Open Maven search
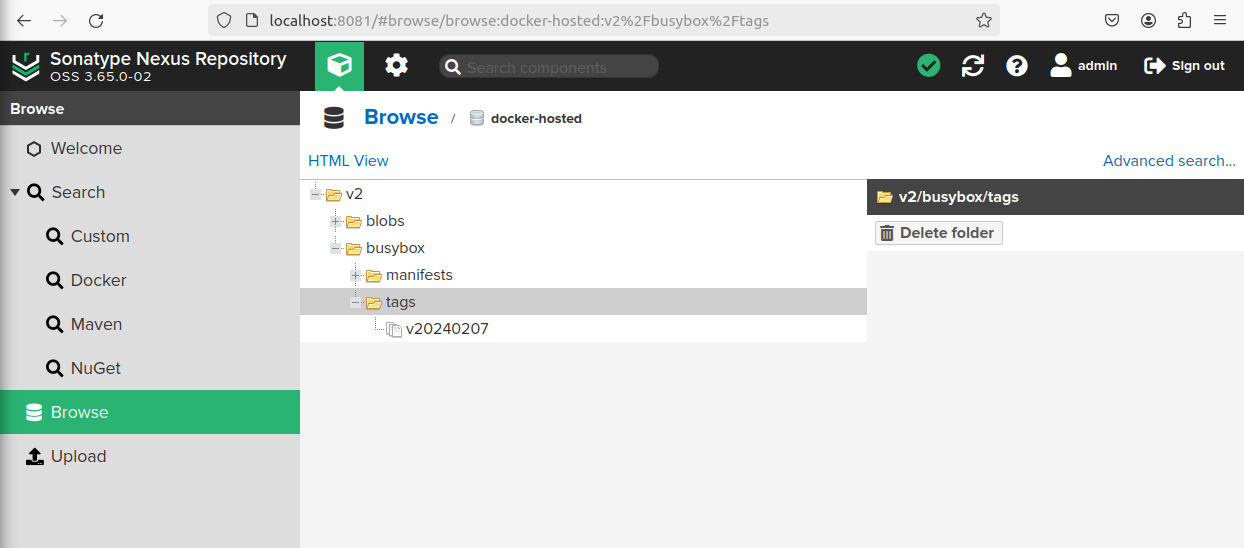The height and width of the screenshot is (548, 1244). tap(150, 324)
